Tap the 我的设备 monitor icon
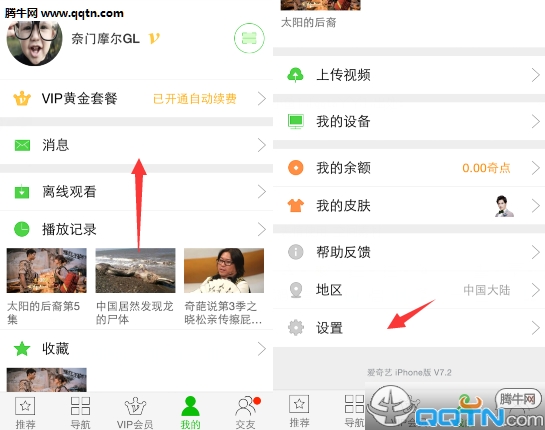545x430 pixels. coord(296,122)
